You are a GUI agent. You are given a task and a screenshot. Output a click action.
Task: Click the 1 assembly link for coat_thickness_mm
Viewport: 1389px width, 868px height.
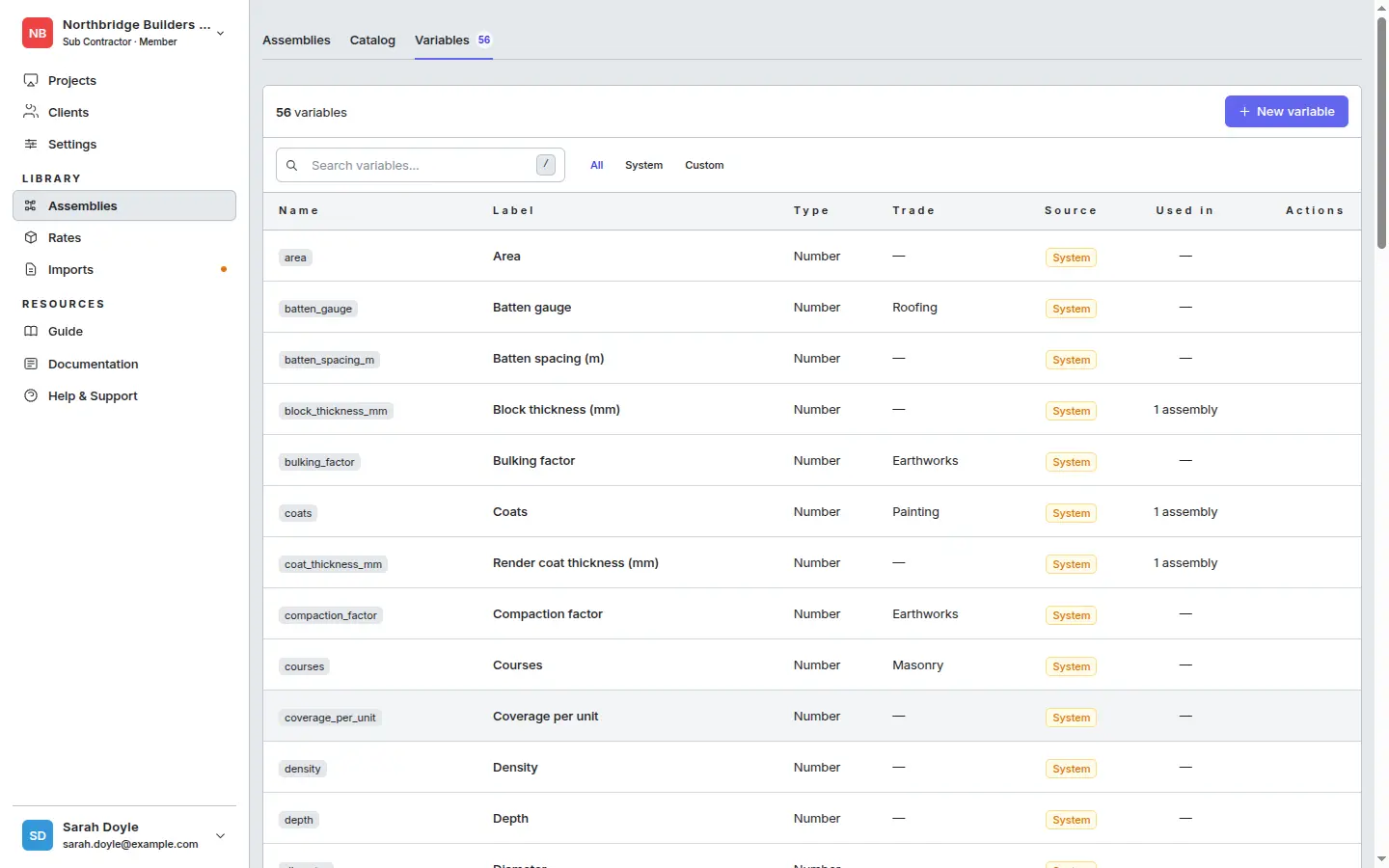(1185, 562)
